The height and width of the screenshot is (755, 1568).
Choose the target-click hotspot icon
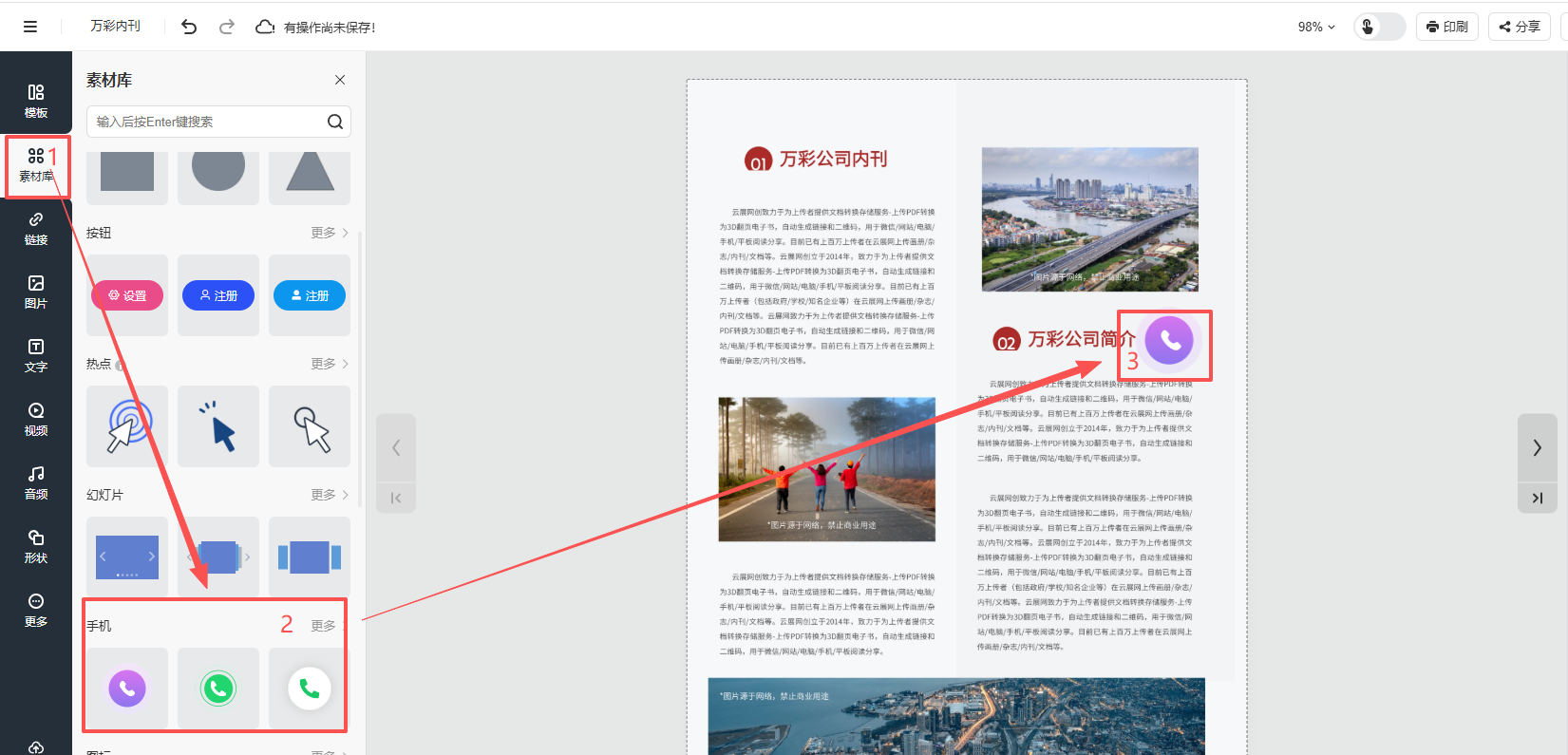[x=127, y=426]
